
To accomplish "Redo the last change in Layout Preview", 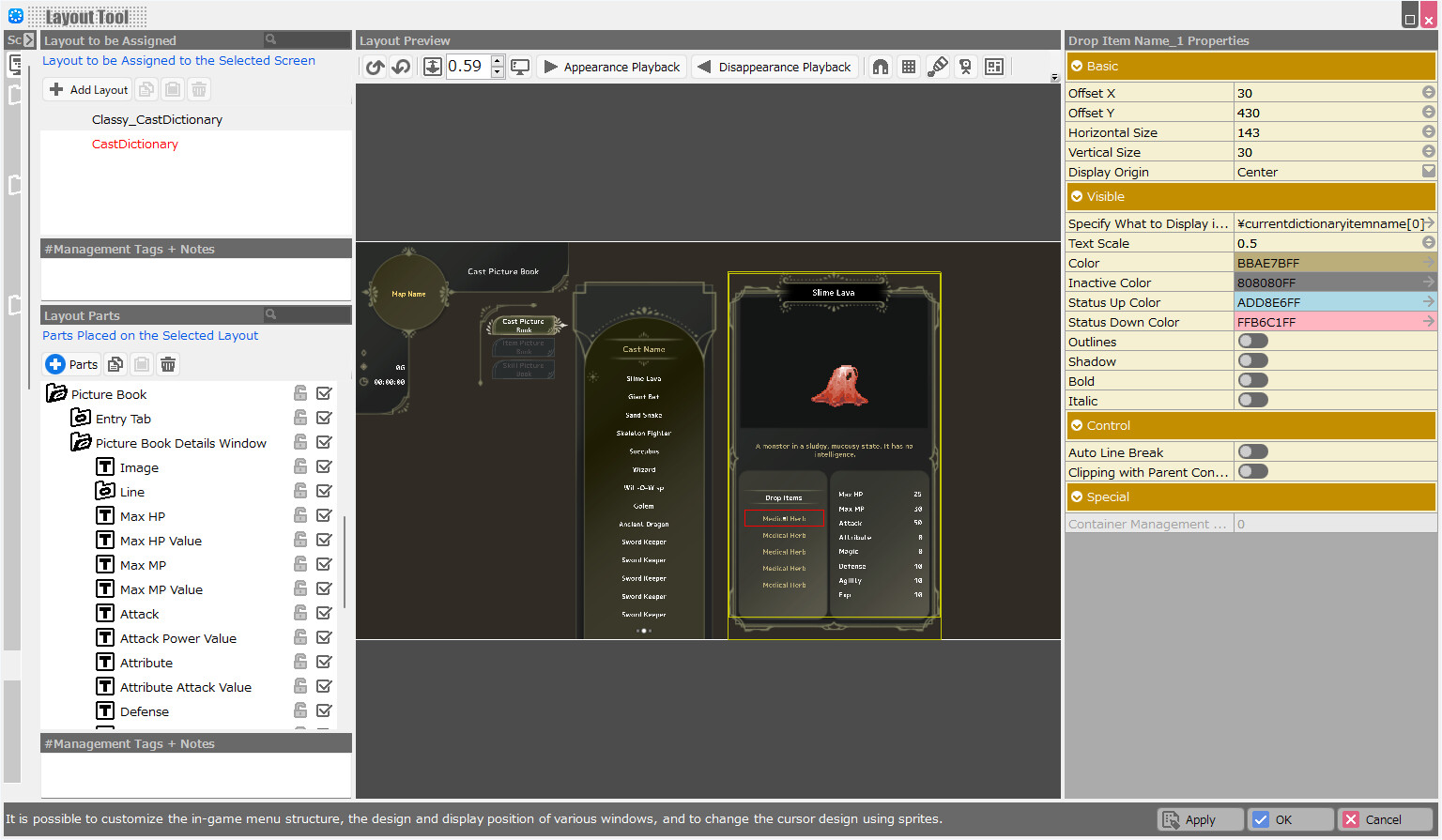I will 401,67.
